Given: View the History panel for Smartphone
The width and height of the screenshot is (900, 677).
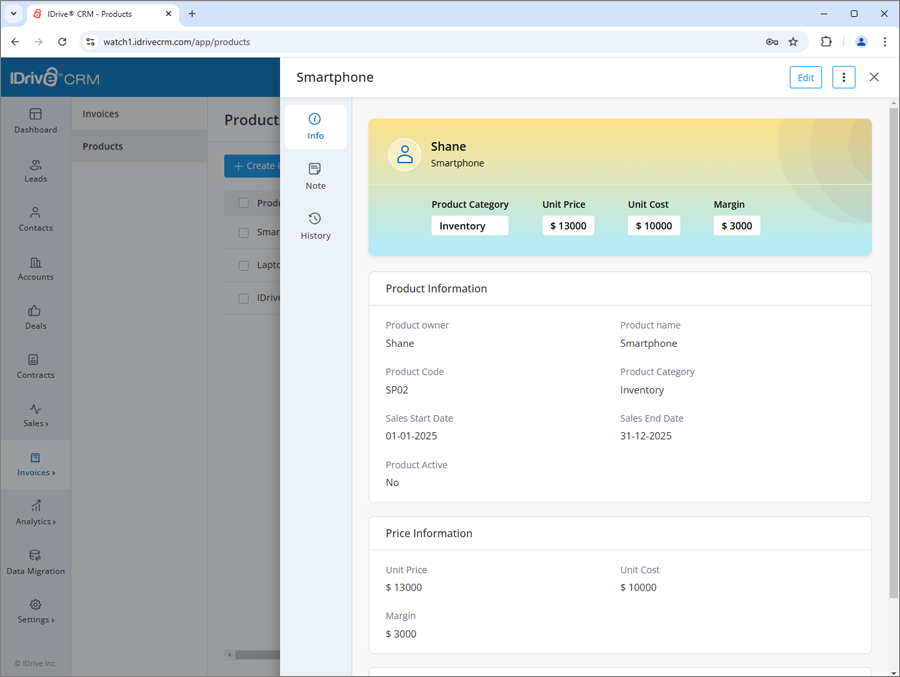Looking at the screenshot, I should [315, 227].
